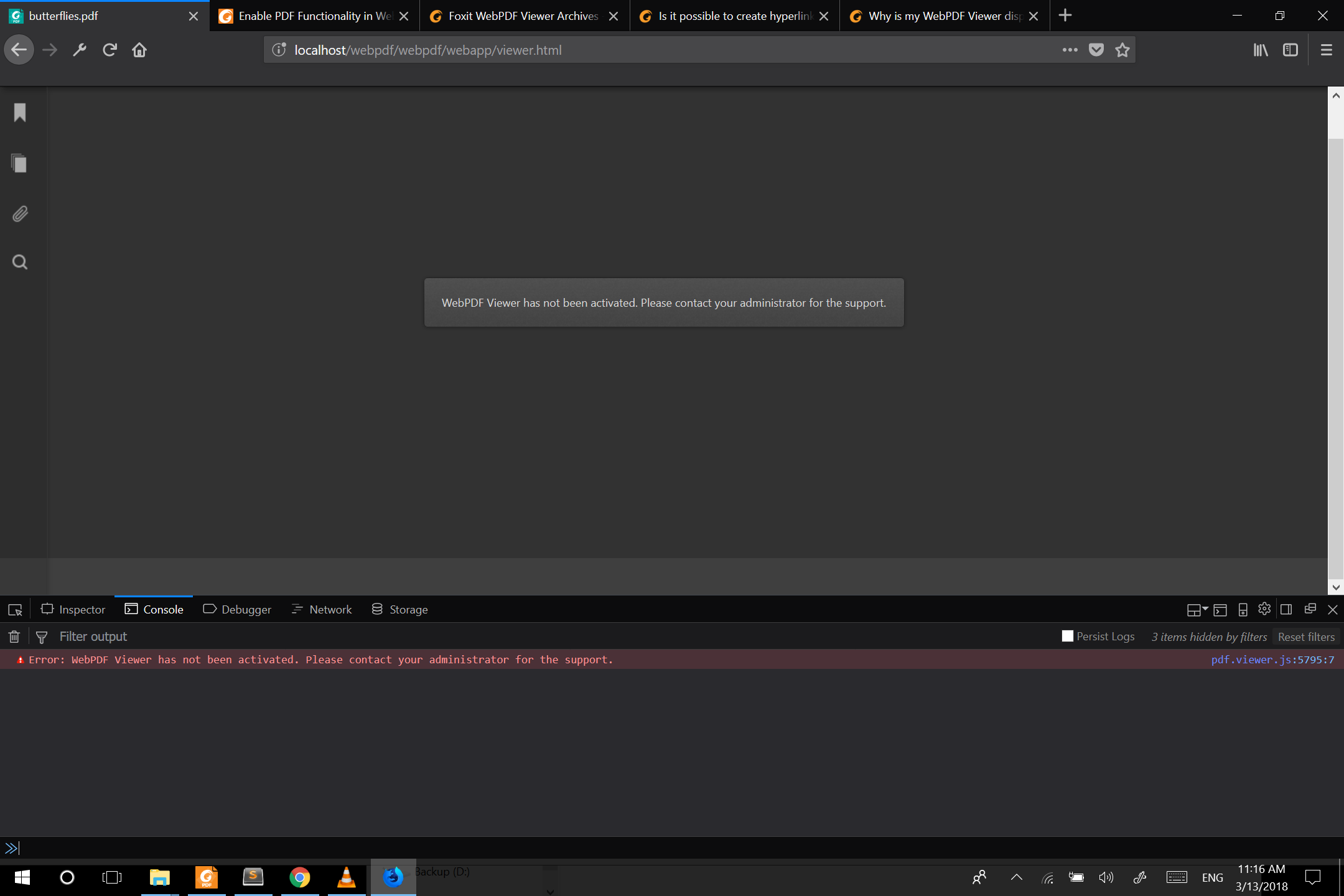The image size is (1344, 896).
Task: Select the element picker tool in DevTools
Action: click(x=14, y=609)
